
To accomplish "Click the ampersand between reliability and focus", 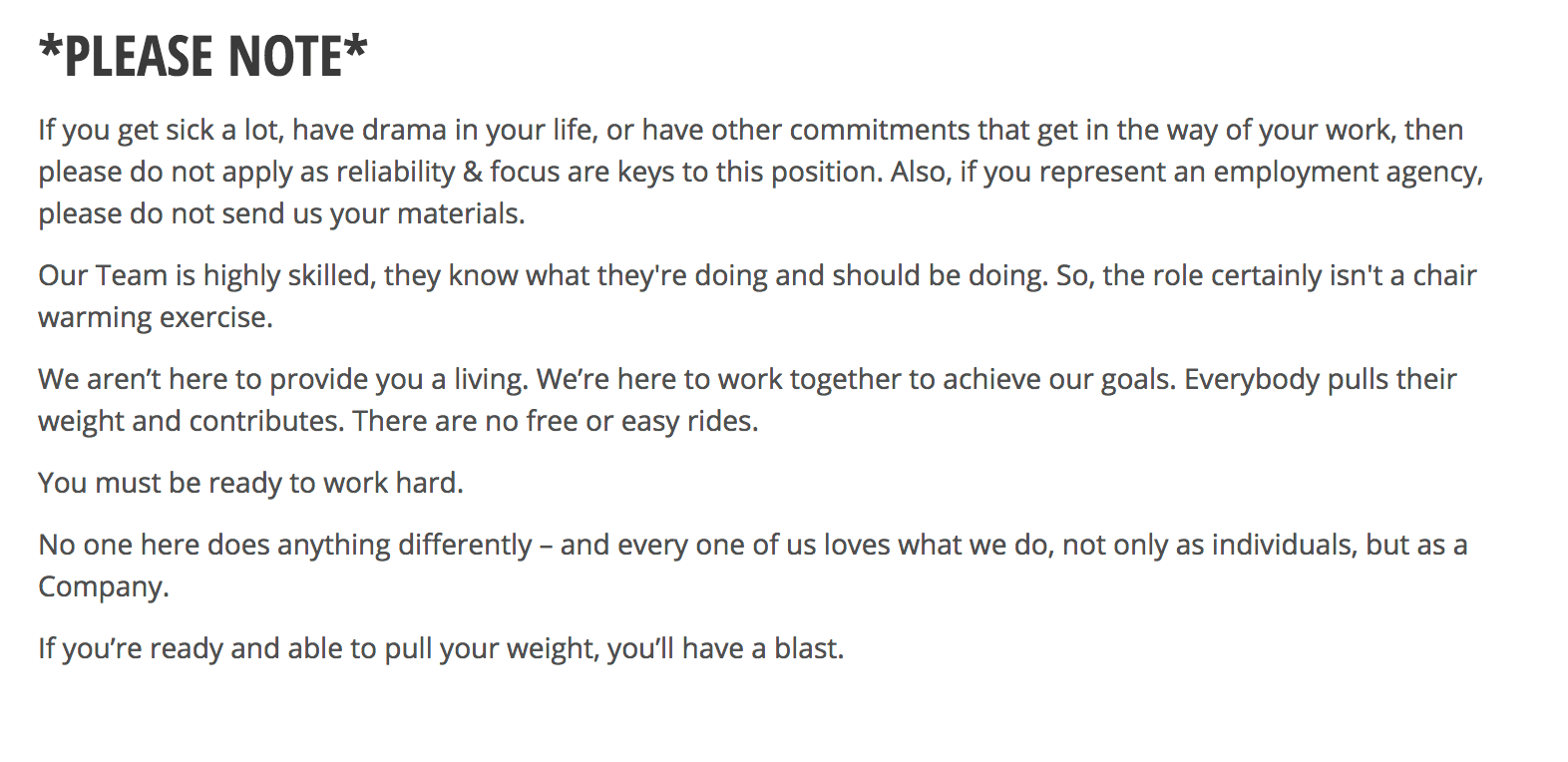I will [x=473, y=173].
